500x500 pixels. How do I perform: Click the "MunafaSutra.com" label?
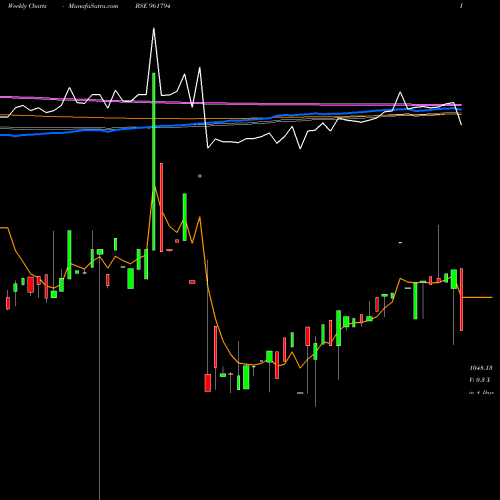coord(93,6)
